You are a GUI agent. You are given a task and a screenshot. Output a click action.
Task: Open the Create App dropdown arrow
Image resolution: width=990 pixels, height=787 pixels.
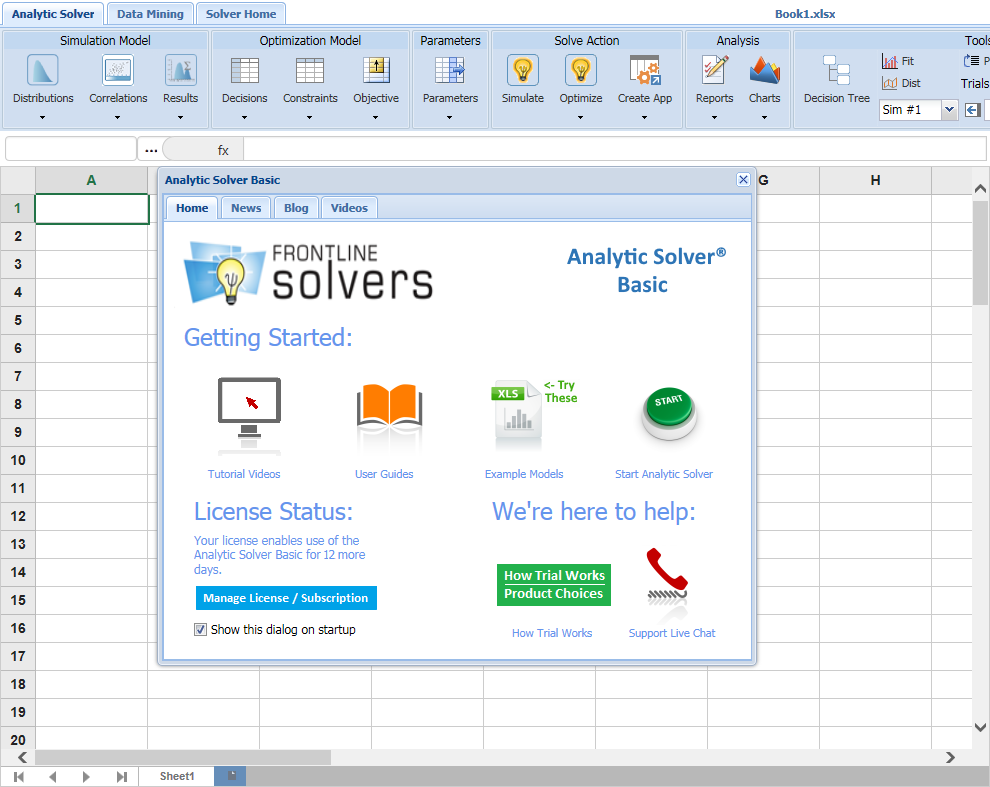644,117
